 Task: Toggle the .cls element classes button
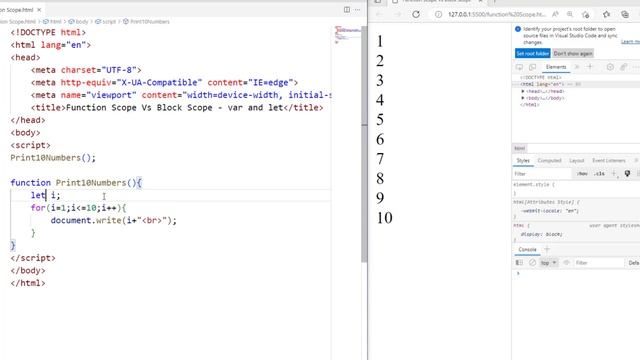pos(599,174)
